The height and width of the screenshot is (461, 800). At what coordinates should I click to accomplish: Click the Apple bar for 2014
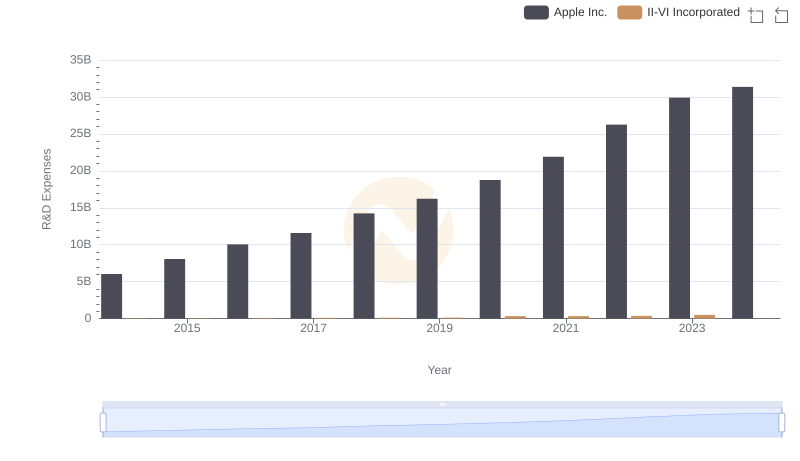tap(112, 296)
